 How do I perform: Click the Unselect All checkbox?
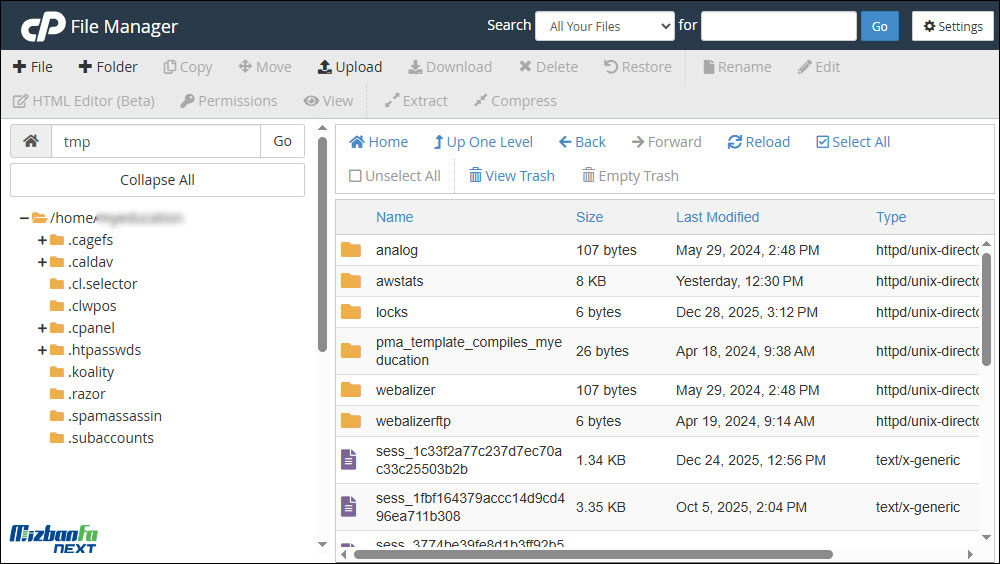pyautogui.click(x=355, y=176)
